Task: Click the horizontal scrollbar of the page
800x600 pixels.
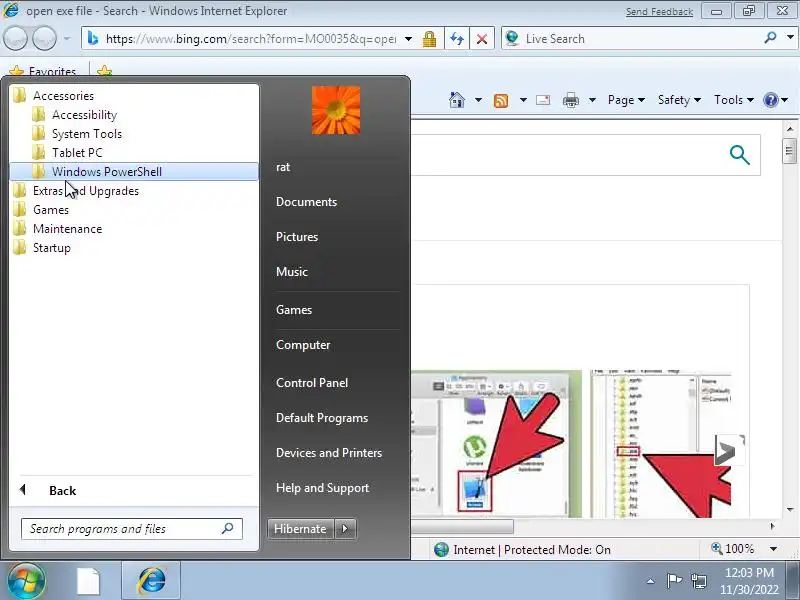Action: coord(462,526)
